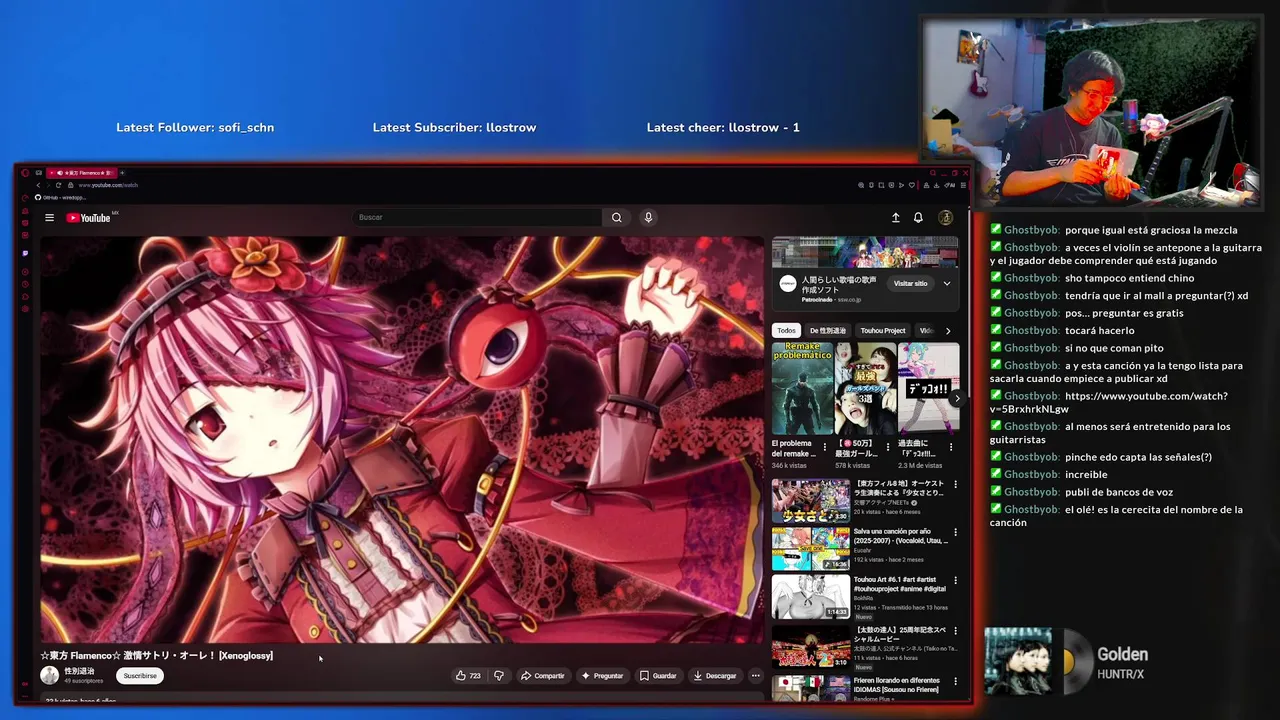Click the youtube.com/watch link in chat
The width and height of the screenshot is (1280, 720).
[1108, 402]
